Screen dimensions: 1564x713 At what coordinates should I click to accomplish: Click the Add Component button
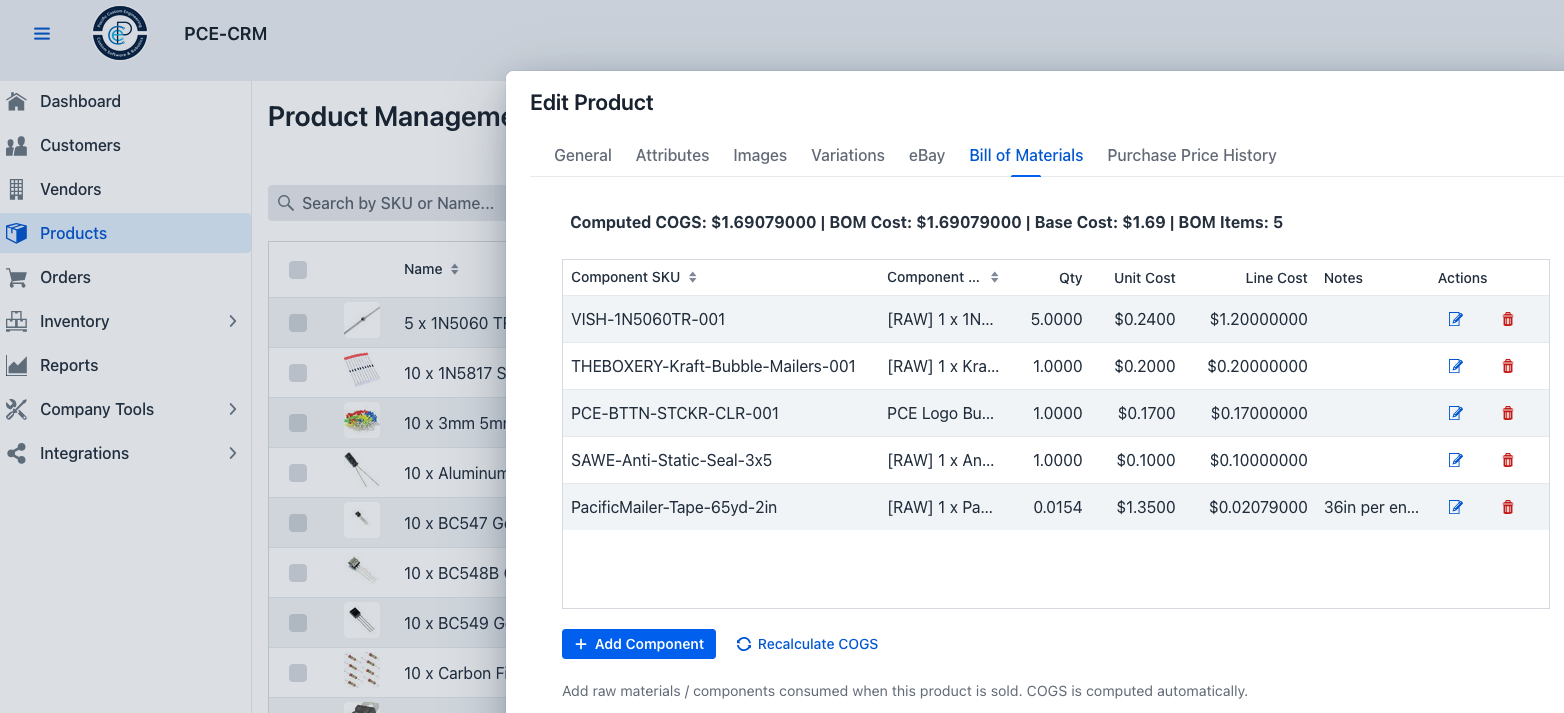(638, 644)
